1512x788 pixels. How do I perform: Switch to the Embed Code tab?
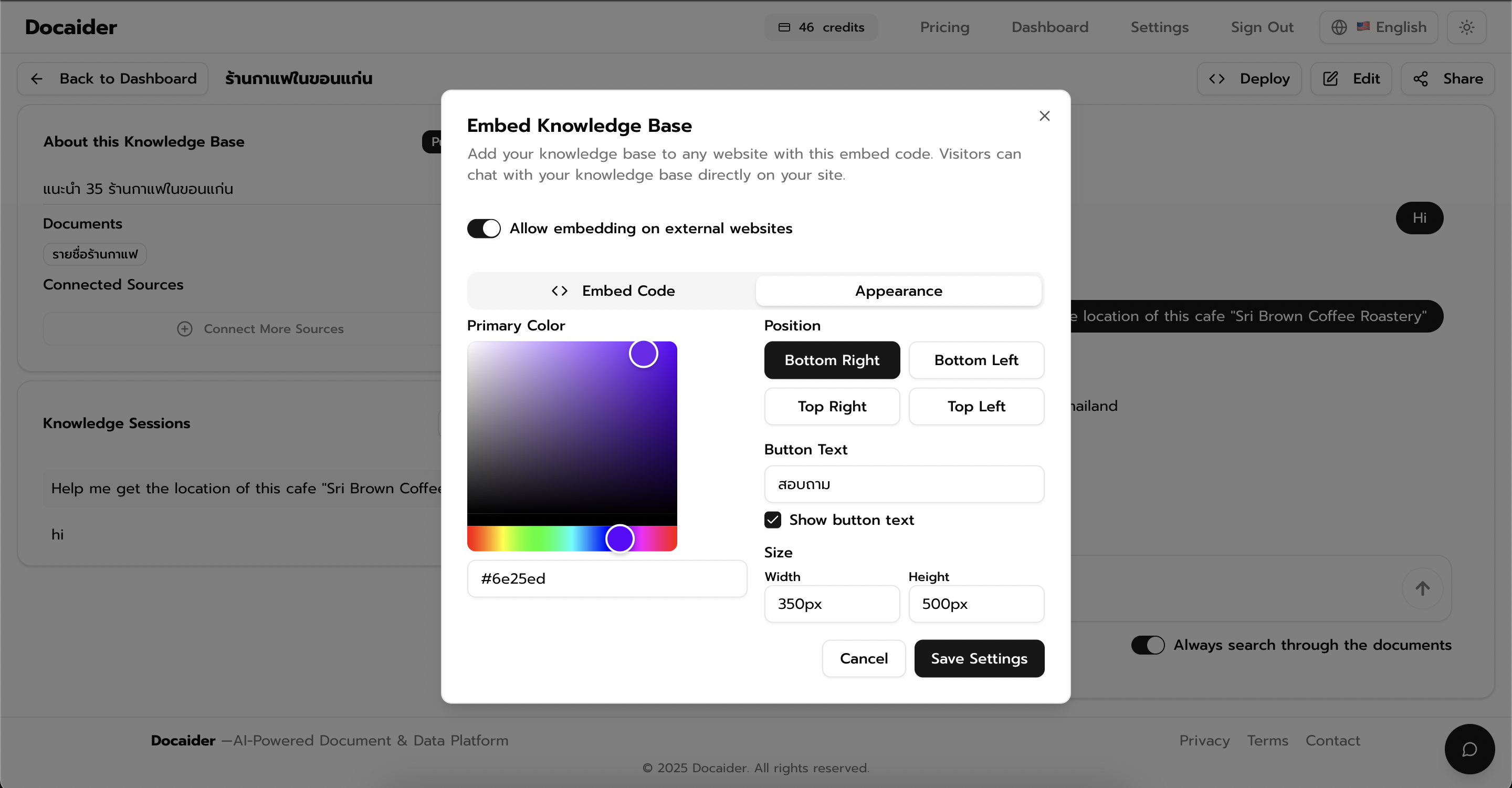point(613,291)
